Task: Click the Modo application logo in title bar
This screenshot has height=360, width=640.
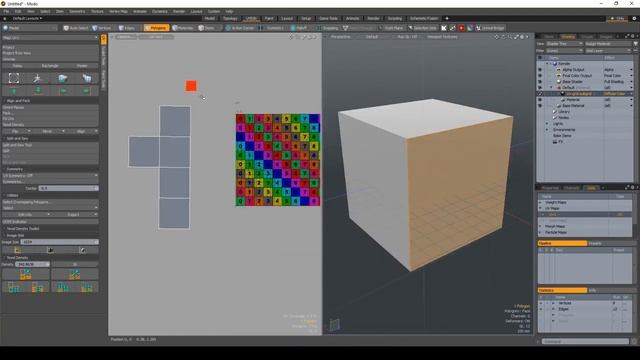Action: 3,4
